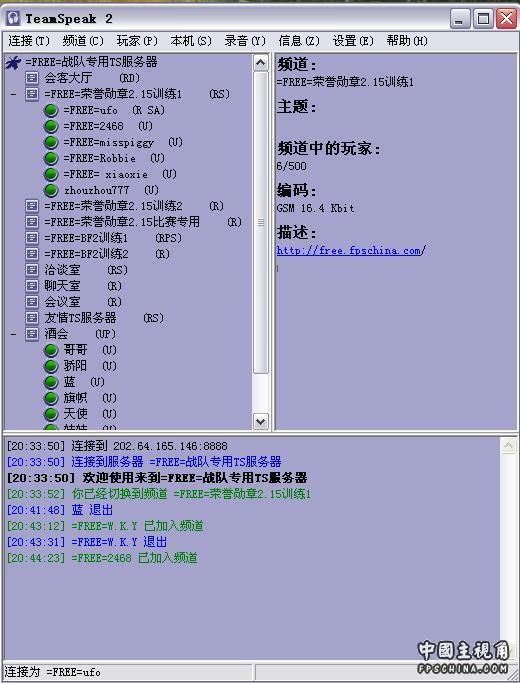Click channel list scrollbar down arrow
Screen dimensions: 520x683
click(x=260, y=422)
